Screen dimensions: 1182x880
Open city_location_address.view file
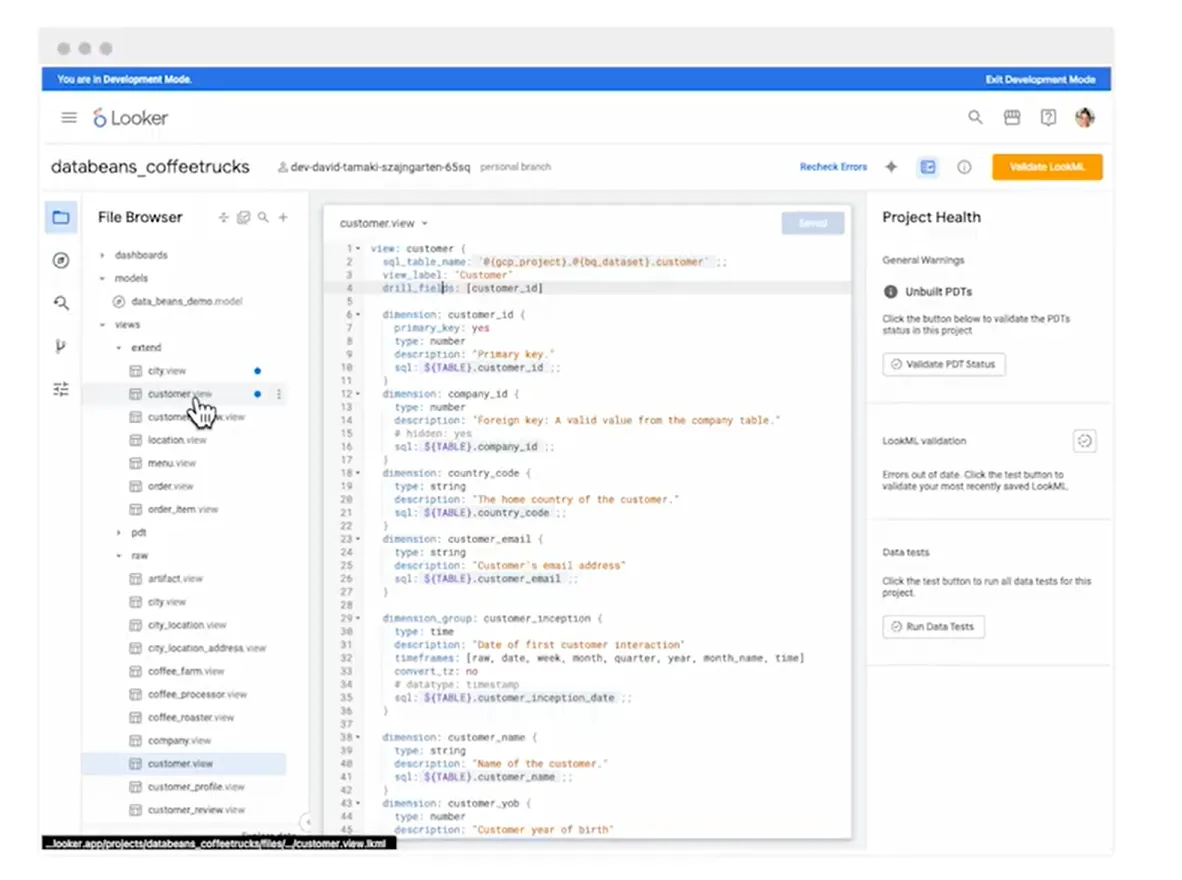(x=207, y=649)
